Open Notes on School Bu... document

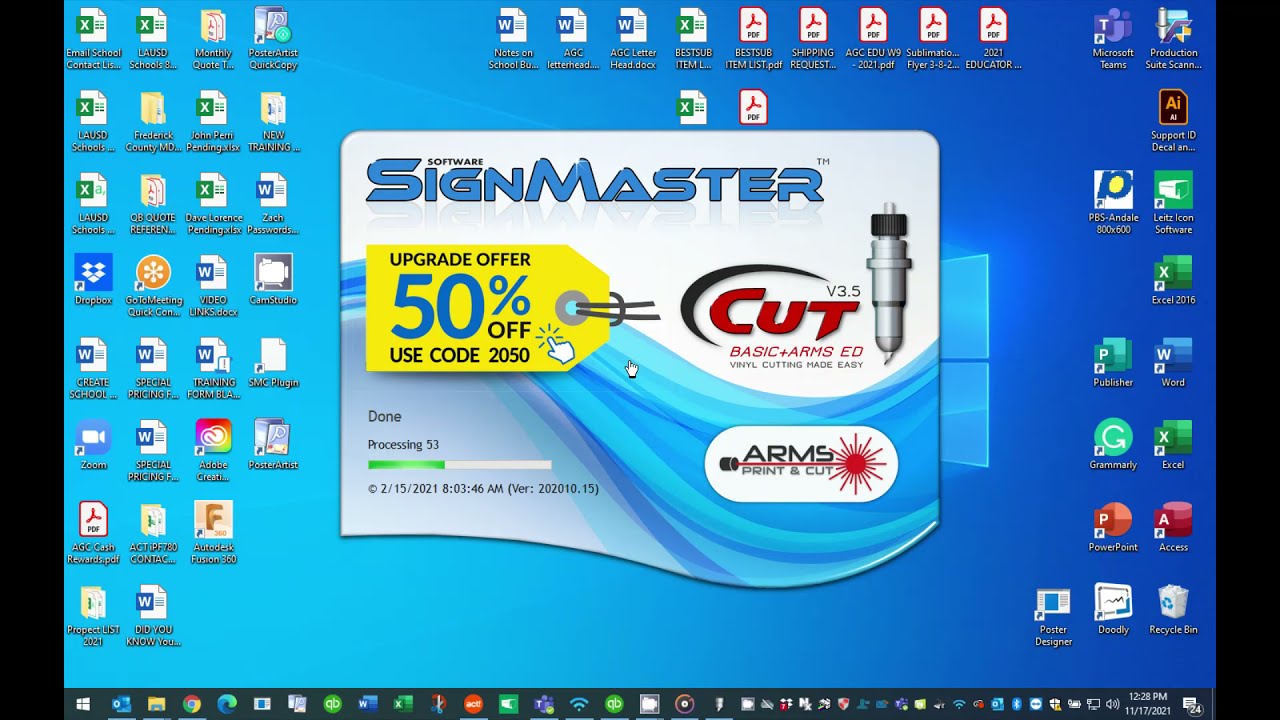(x=512, y=40)
